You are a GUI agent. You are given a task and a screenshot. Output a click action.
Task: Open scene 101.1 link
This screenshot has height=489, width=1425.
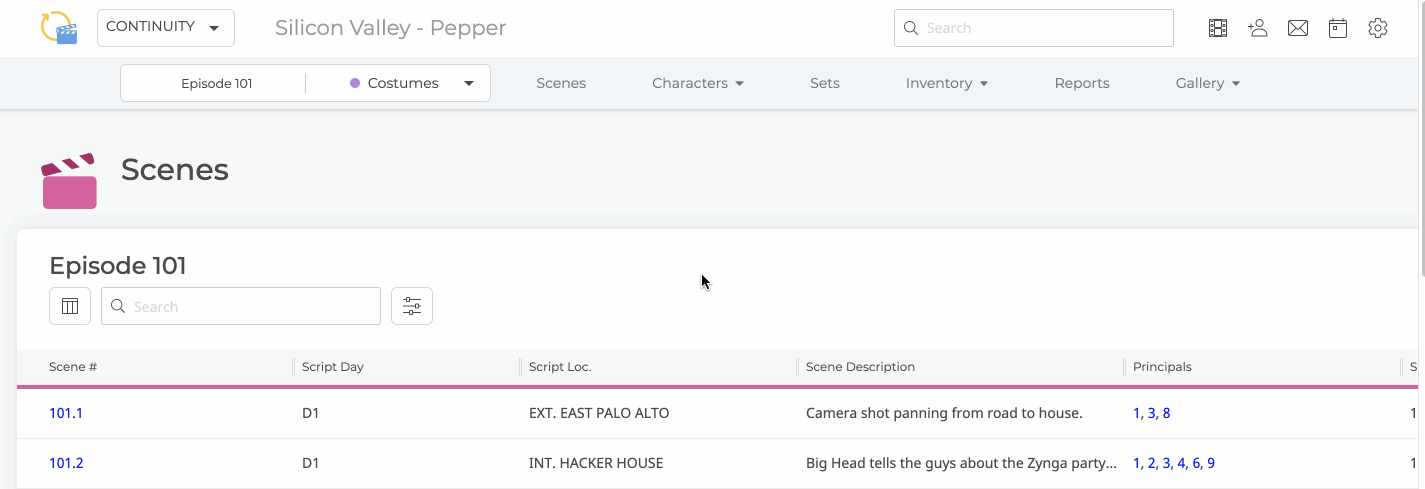tap(66, 413)
